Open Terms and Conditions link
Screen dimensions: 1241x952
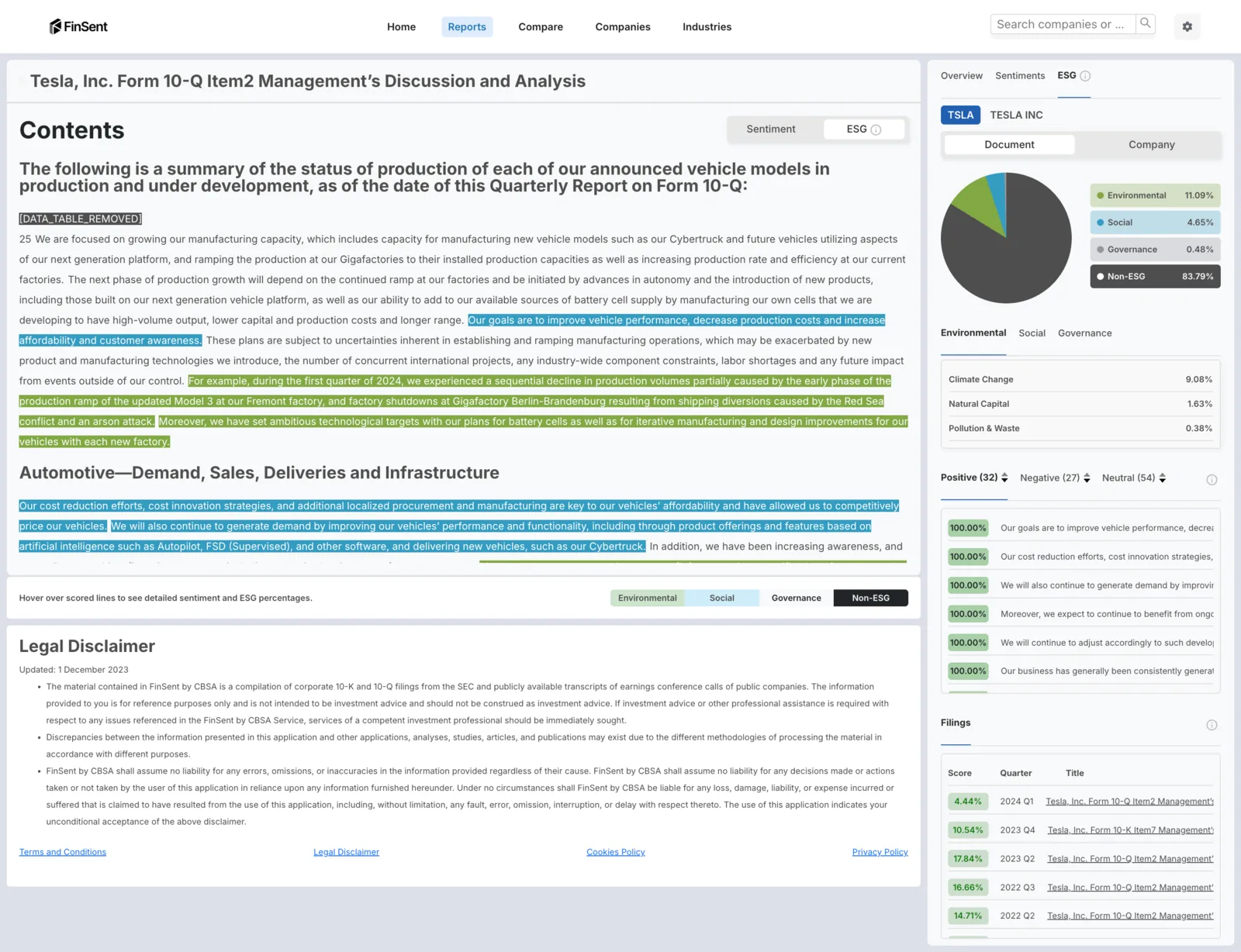pos(63,852)
